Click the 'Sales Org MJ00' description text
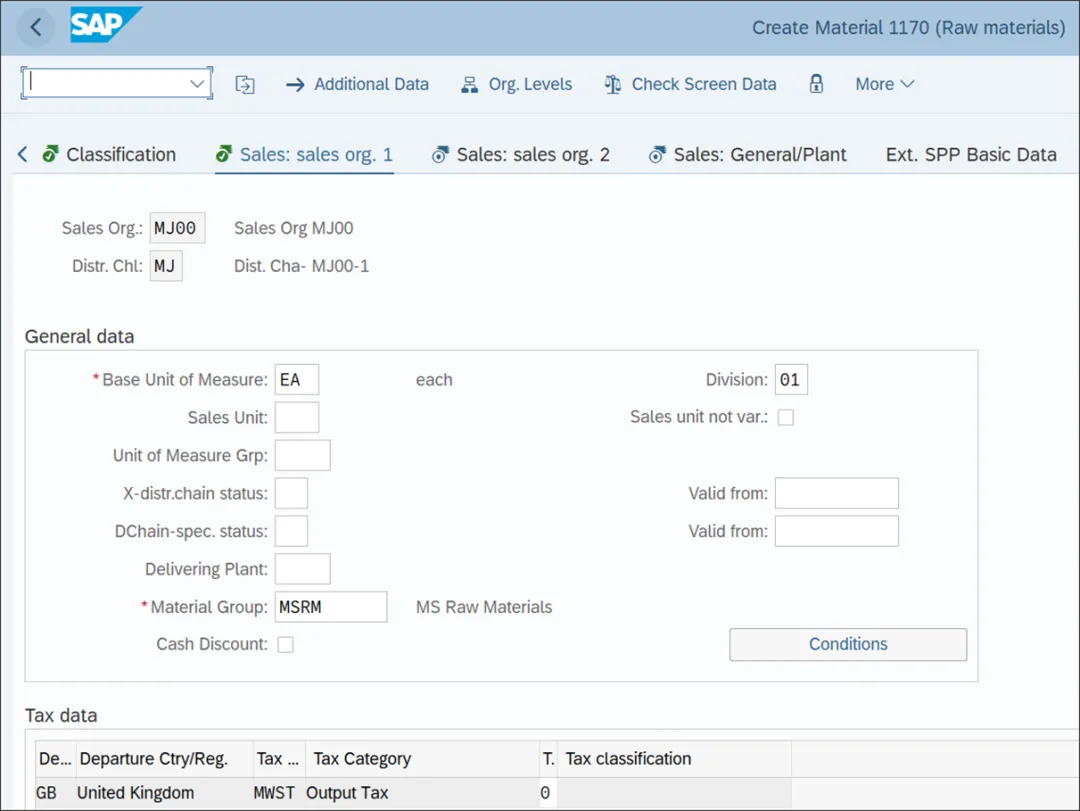1080x811 pixels. [293, 228]
